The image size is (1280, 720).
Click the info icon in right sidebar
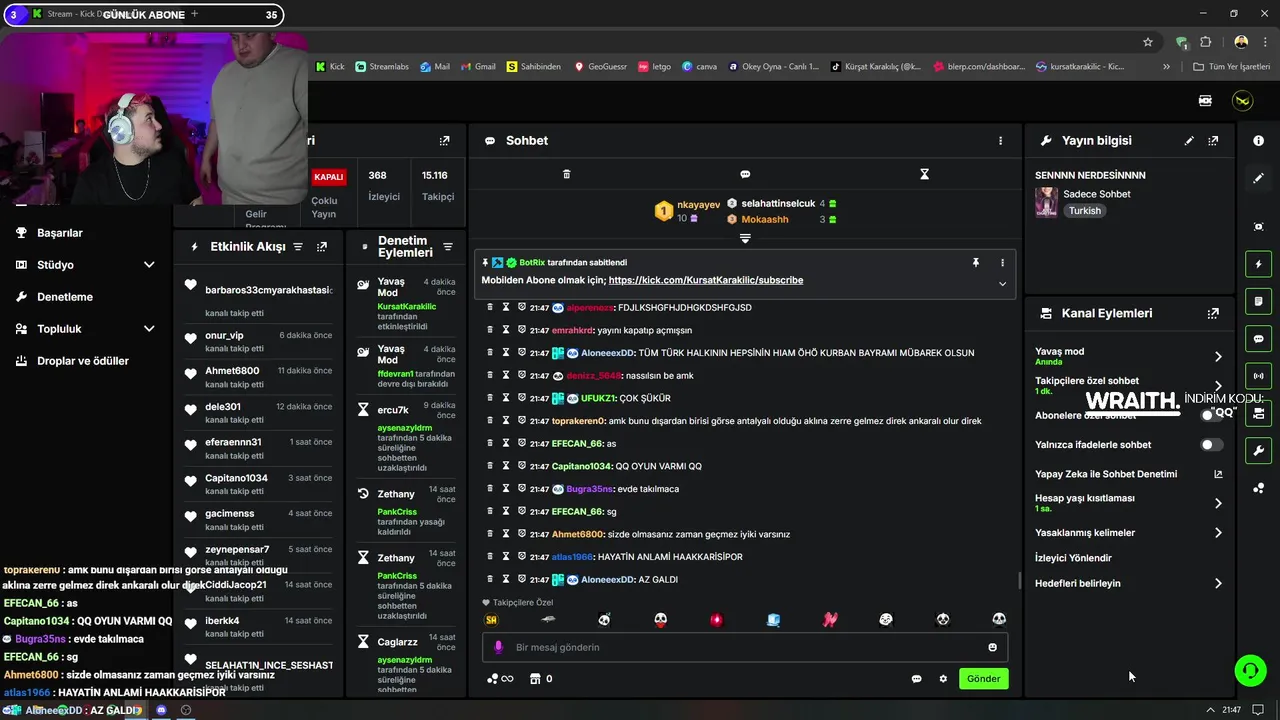(1258, 141)
